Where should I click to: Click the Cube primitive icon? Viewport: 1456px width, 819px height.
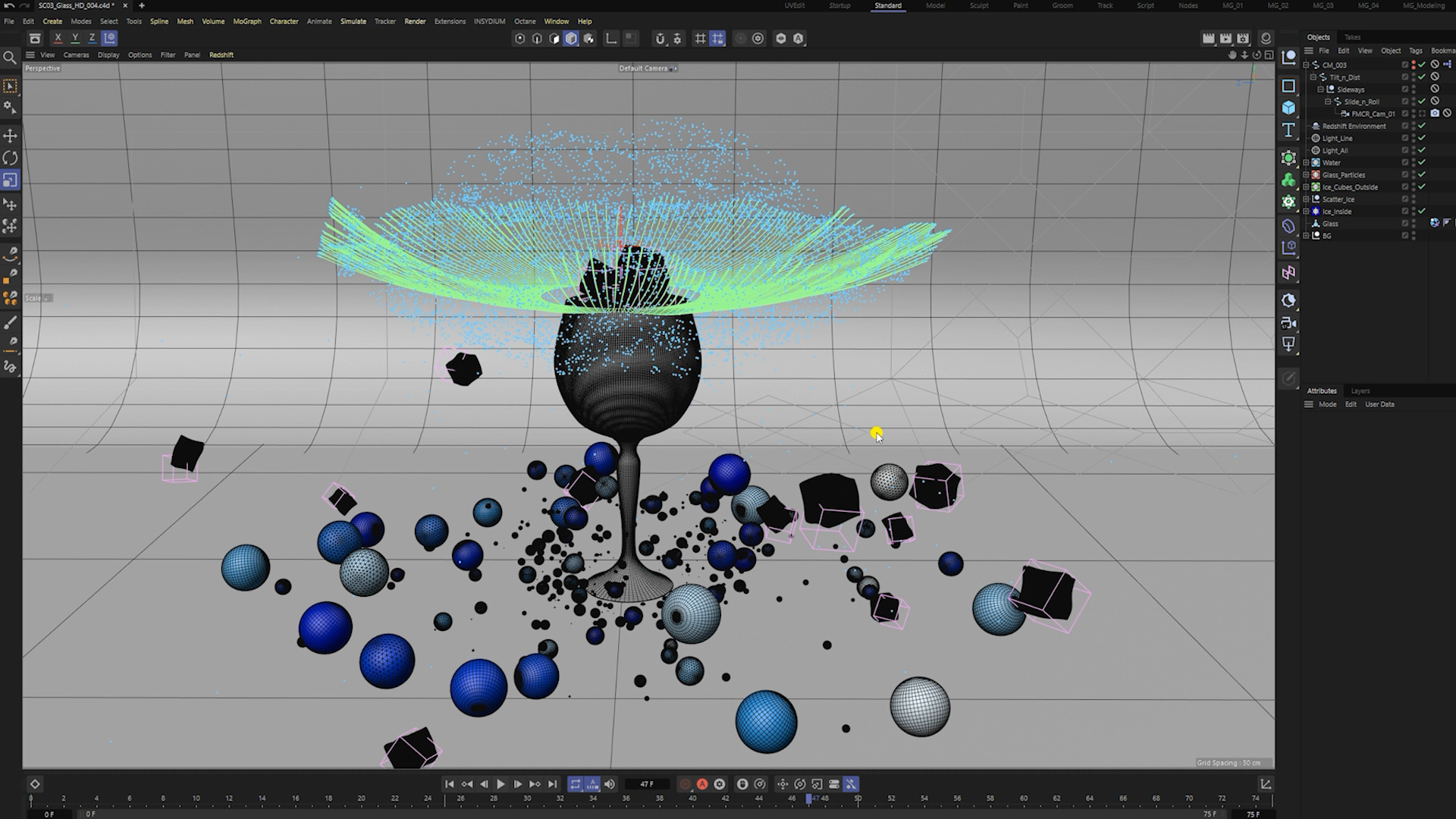click(1288, 108)
